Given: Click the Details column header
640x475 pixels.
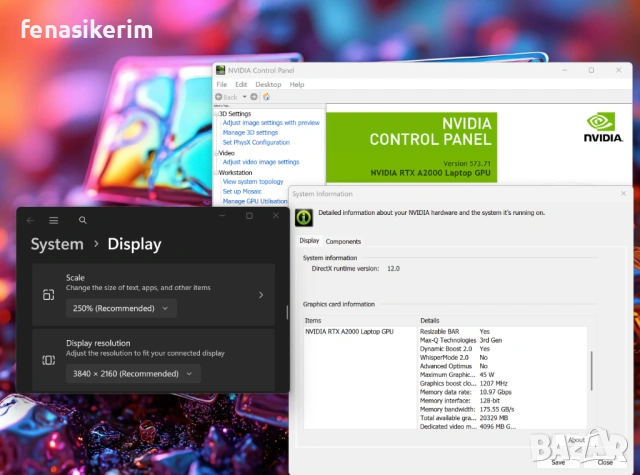Looking at the screenshot, I should [504, 320].
